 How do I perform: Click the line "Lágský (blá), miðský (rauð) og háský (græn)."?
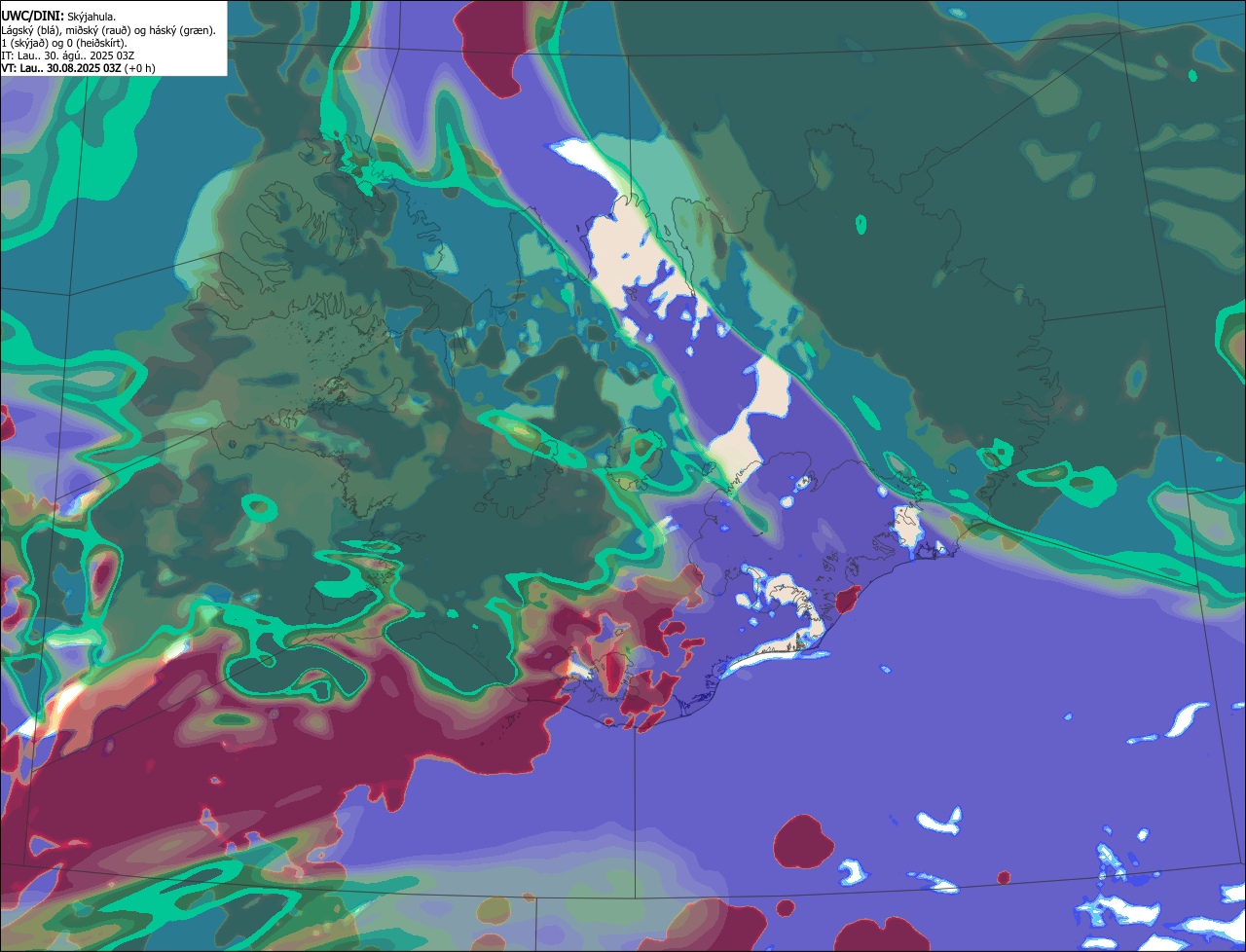[109, 30]
